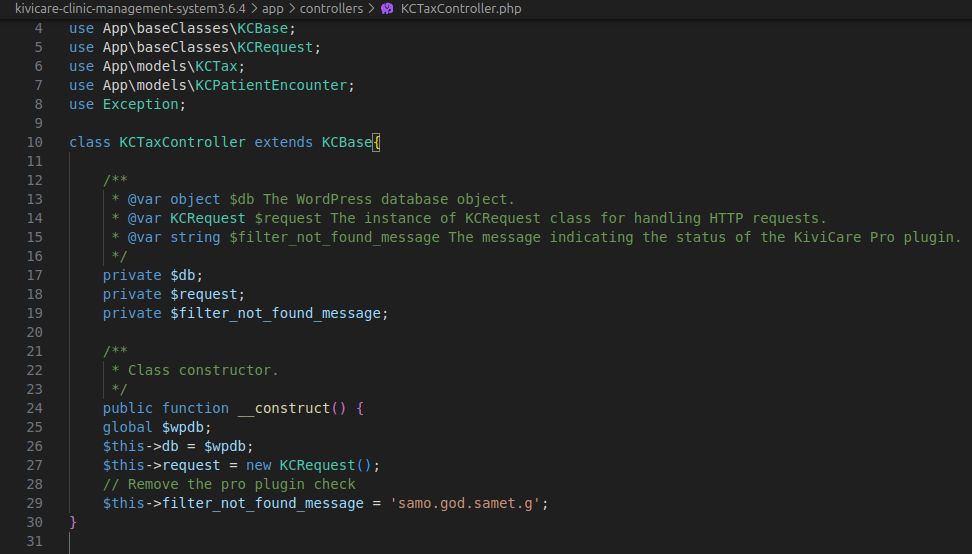The image size is (972, 554).
Task: Open KCTaxController.php breadcrumb item
Action: (x=460, y=9)
